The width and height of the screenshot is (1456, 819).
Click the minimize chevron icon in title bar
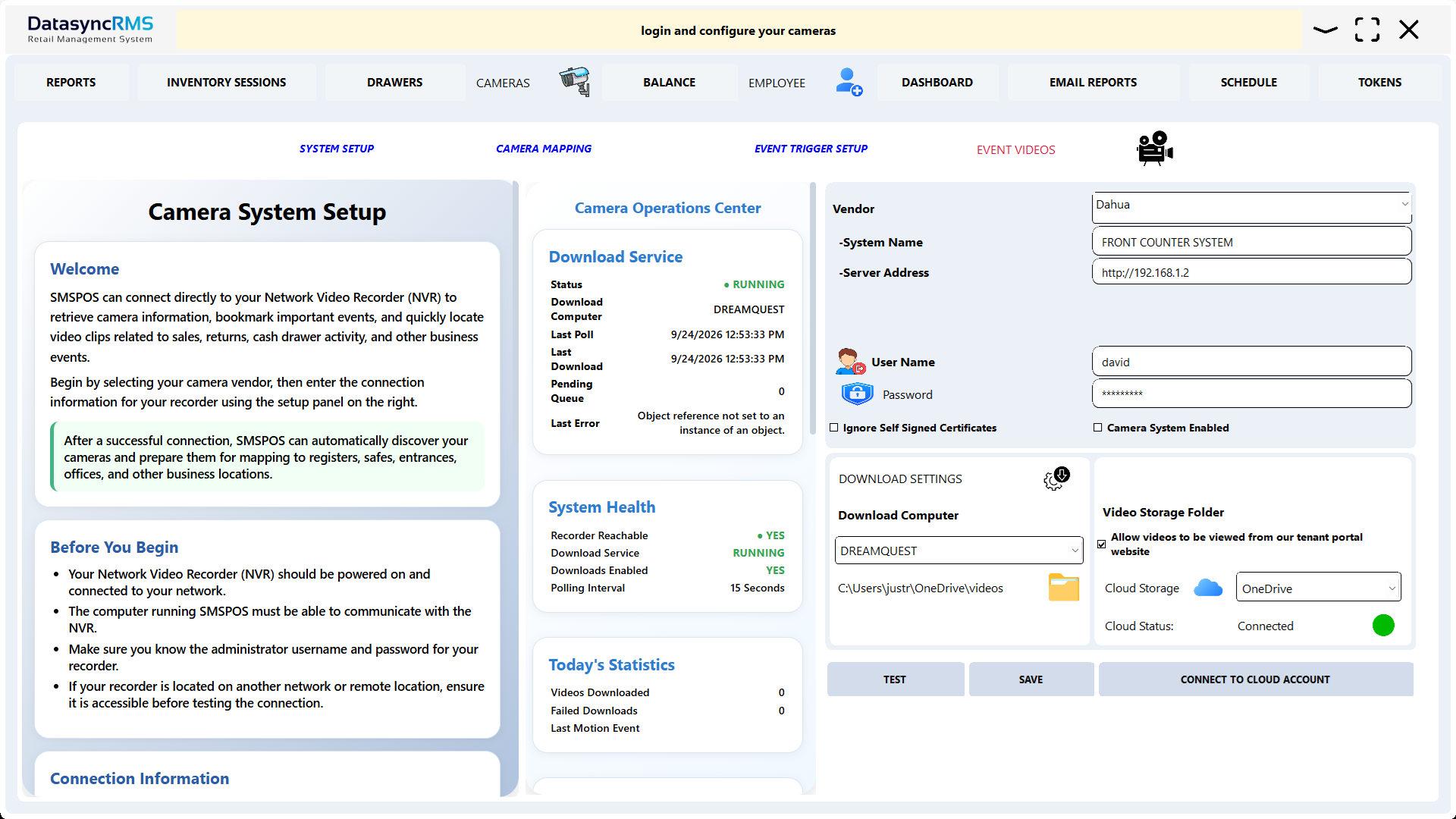(x=1326, y=30)
